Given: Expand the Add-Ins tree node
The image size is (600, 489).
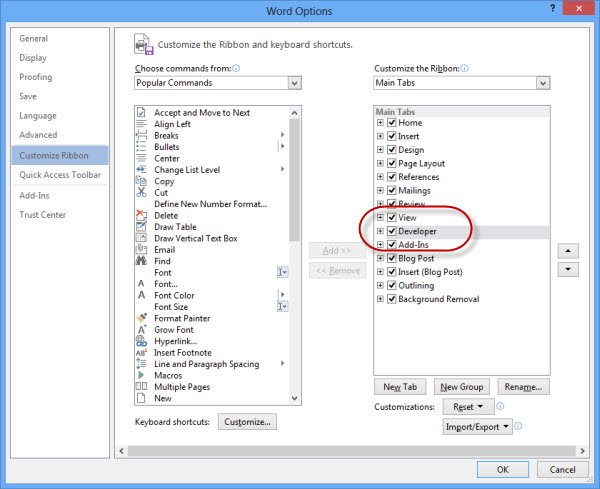Looking at the screenshot, I should [x=380, y=244].
